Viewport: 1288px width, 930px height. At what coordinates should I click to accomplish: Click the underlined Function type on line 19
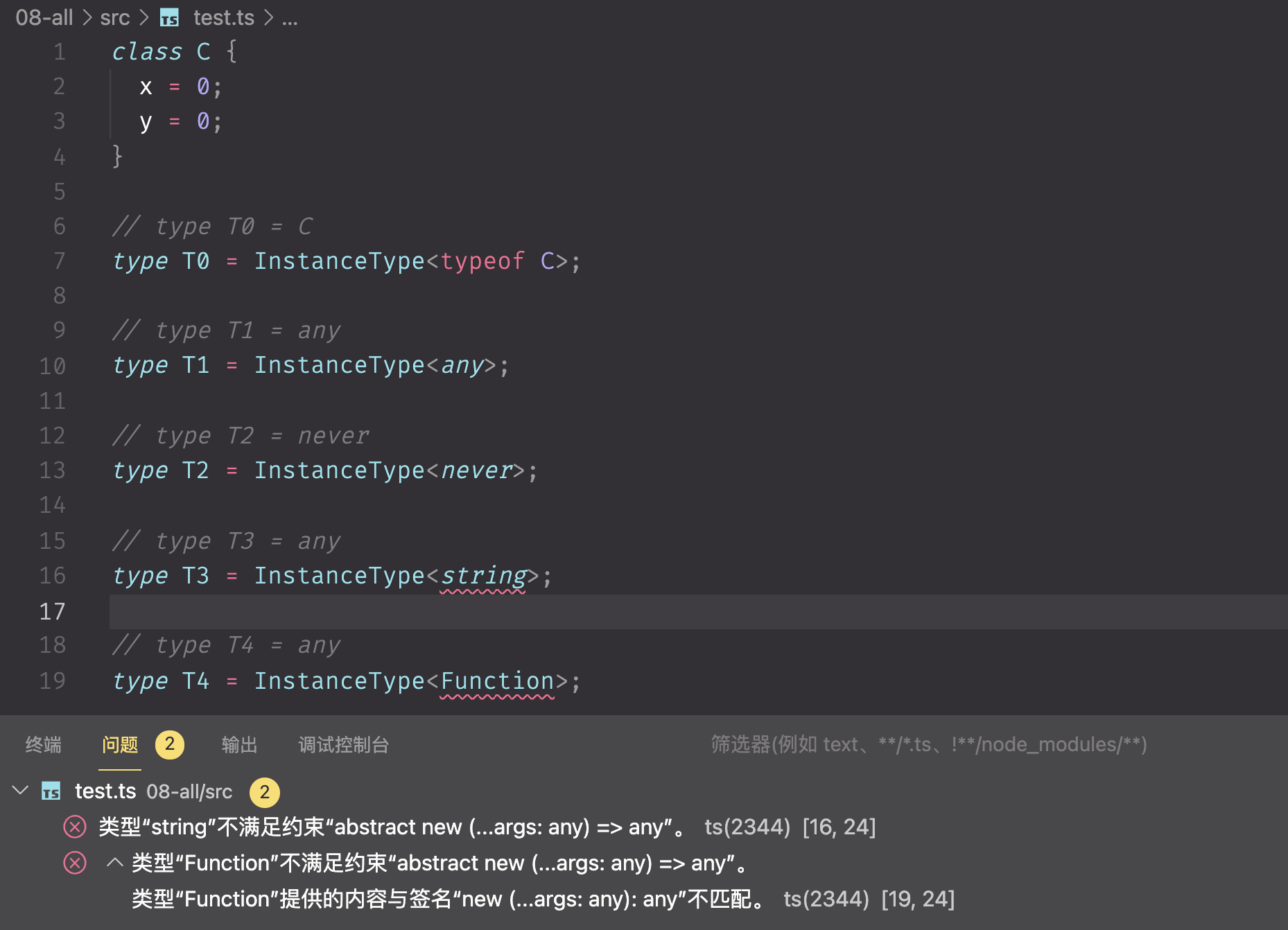[497, 681]
